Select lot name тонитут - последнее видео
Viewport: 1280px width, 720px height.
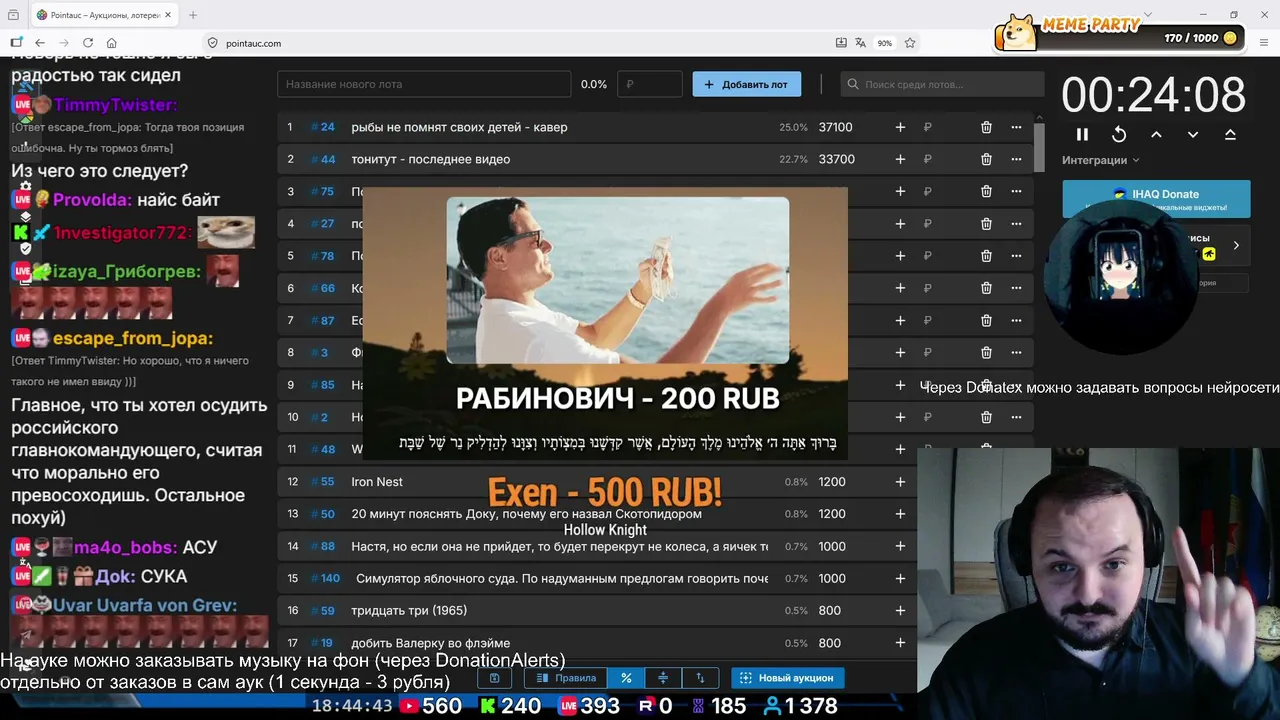pos(431,159)
